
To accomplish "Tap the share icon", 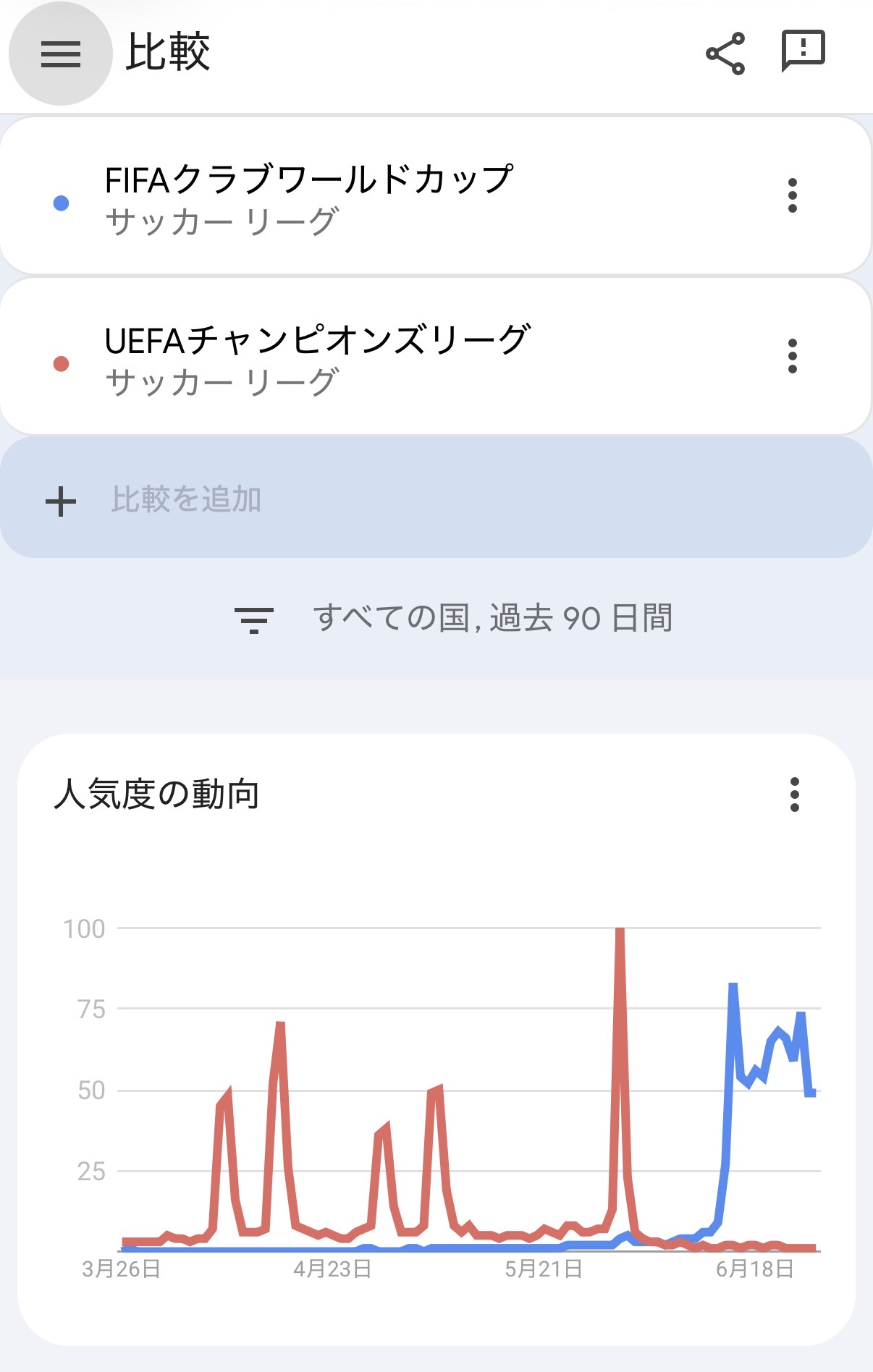I will 725,54.
